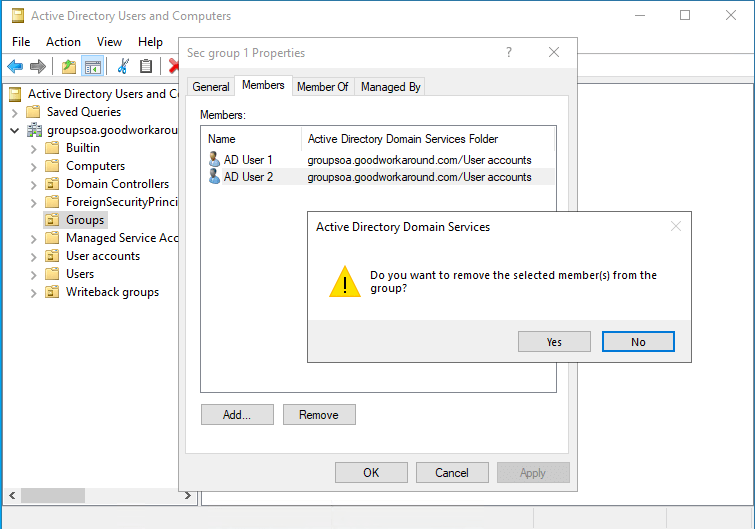Click the Help question mark in Properties
This screenshot has height=529, width=755.
pos(508,53)
